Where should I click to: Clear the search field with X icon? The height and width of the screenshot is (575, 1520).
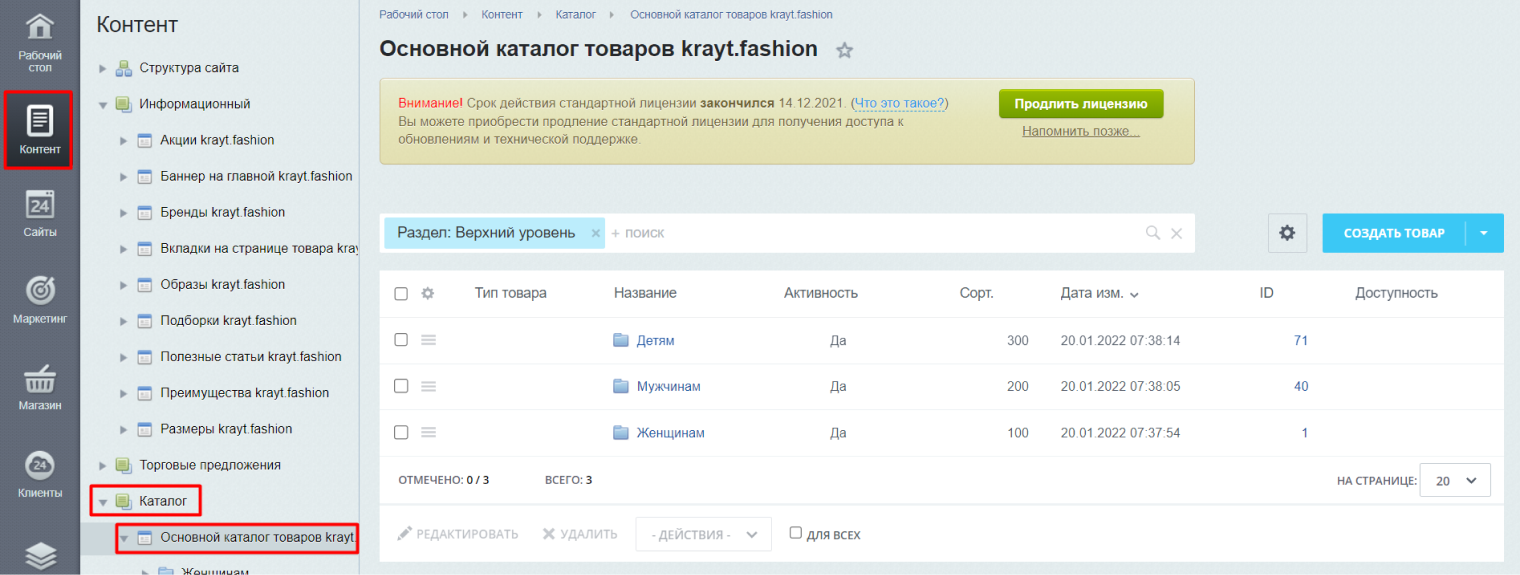click(1176, 233)
